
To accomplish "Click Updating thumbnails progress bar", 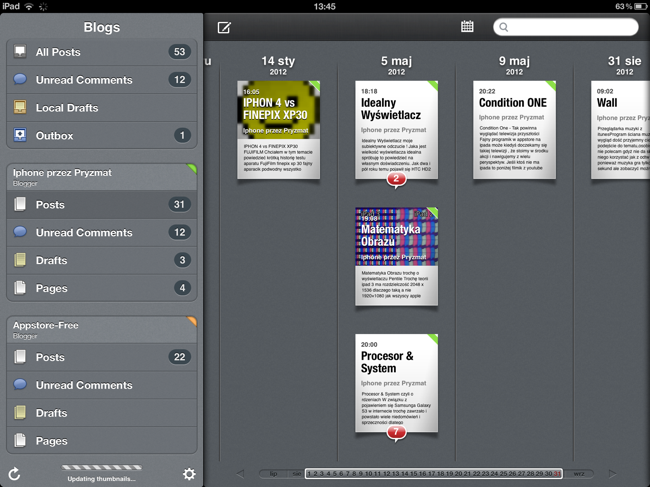I will (x=102, y=468).
